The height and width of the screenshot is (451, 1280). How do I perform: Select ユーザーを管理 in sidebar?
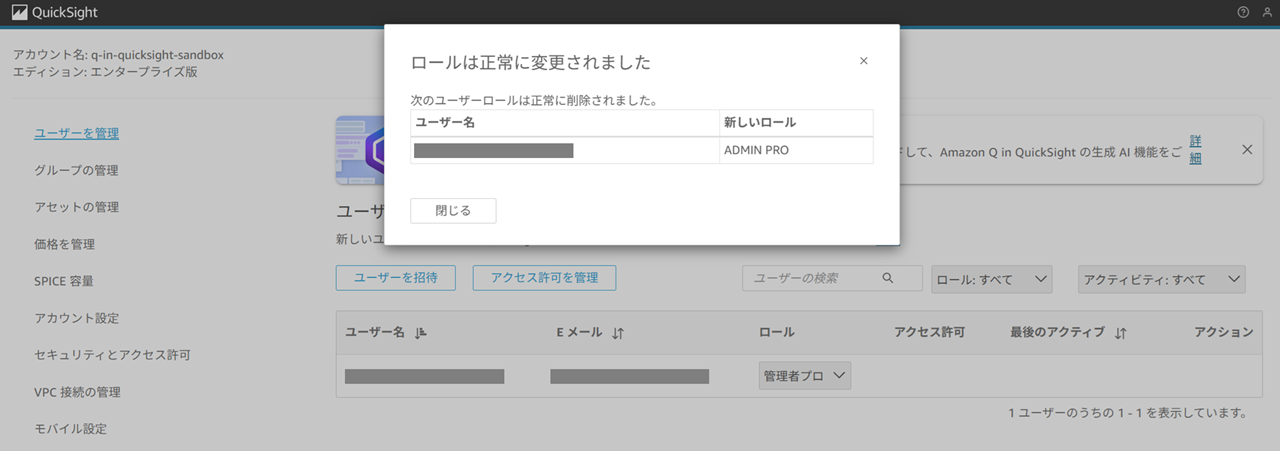click(x=76, y=133)
